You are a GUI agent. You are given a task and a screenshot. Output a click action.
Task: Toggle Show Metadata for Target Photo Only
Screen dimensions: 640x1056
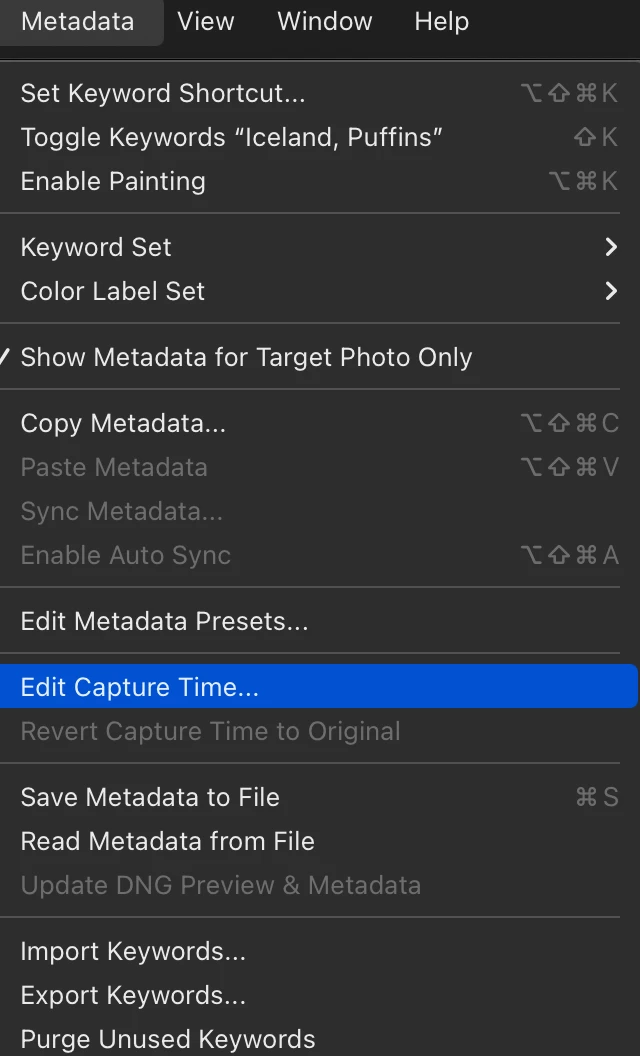tap(246, 357)
